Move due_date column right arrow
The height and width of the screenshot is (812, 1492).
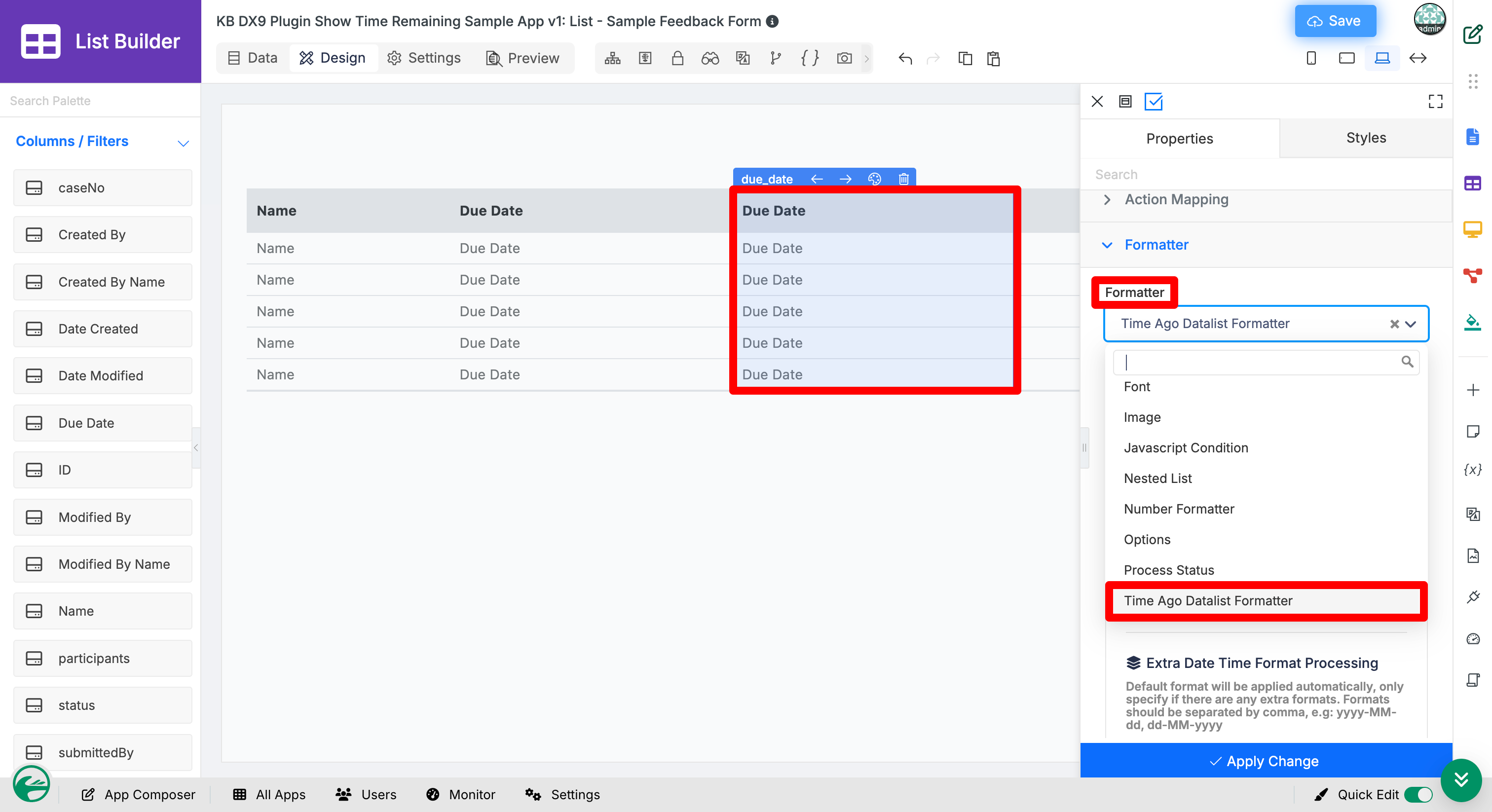tap(846, 179)
